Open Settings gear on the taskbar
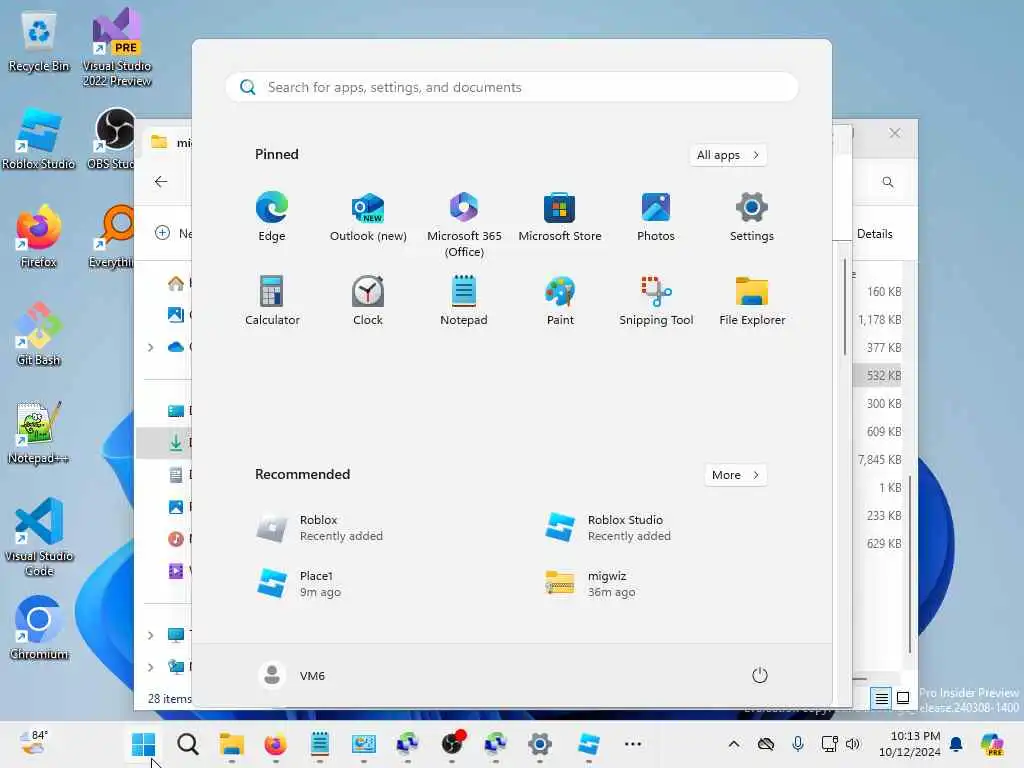Image resolution: width=1024 pixels, height=768 pixels. [539, 744]
